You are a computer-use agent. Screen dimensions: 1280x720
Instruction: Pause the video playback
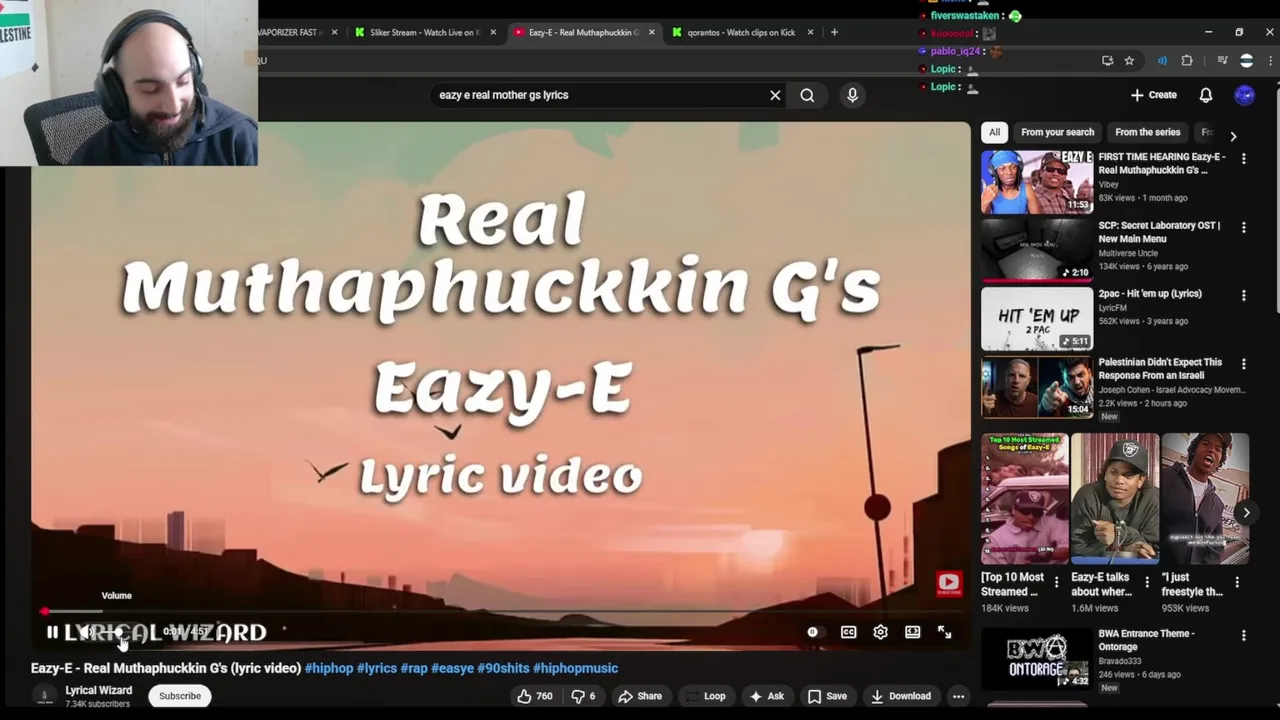[52, 632]
